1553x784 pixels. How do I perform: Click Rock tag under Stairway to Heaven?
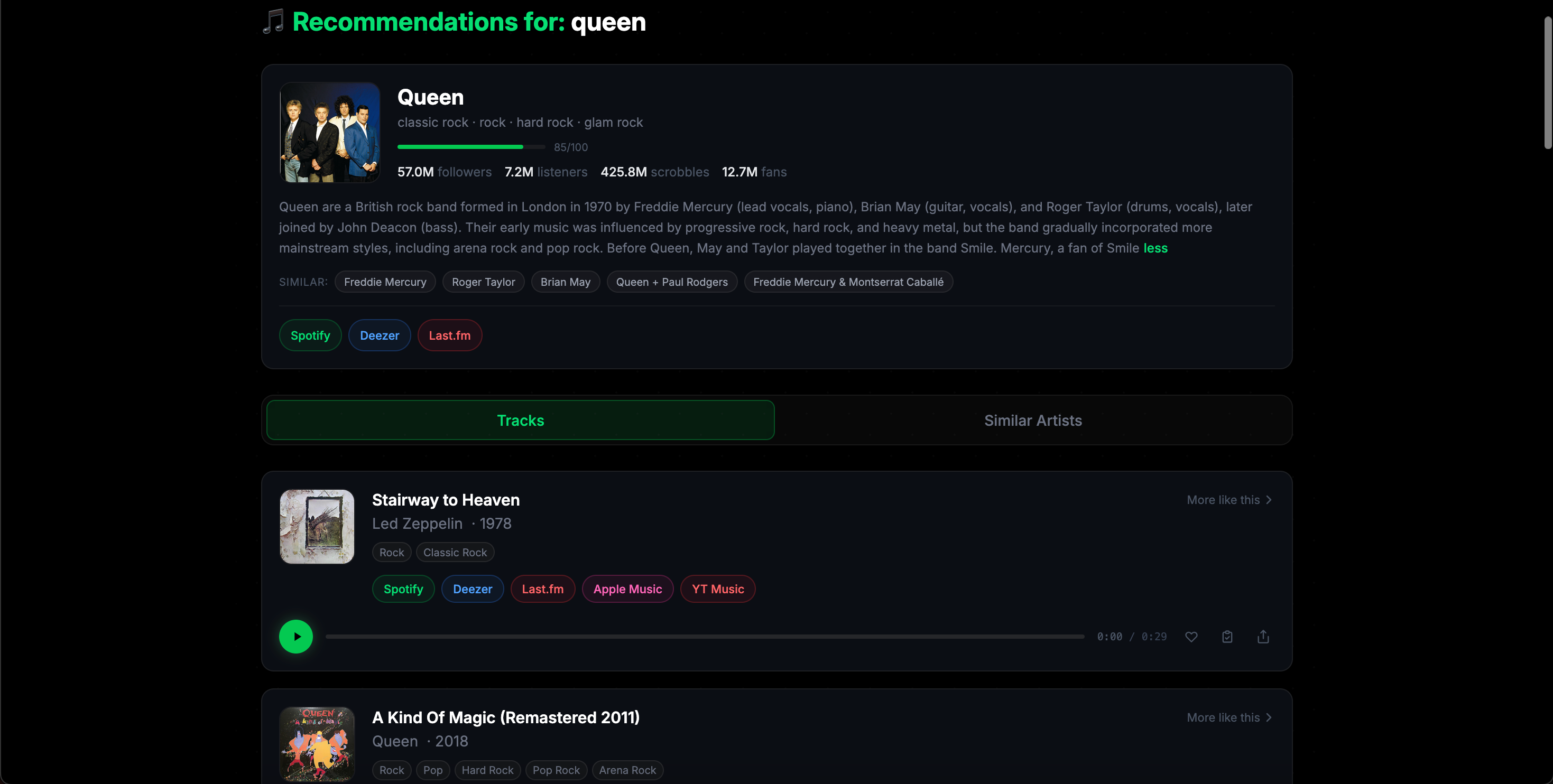[x=391, y=552]
